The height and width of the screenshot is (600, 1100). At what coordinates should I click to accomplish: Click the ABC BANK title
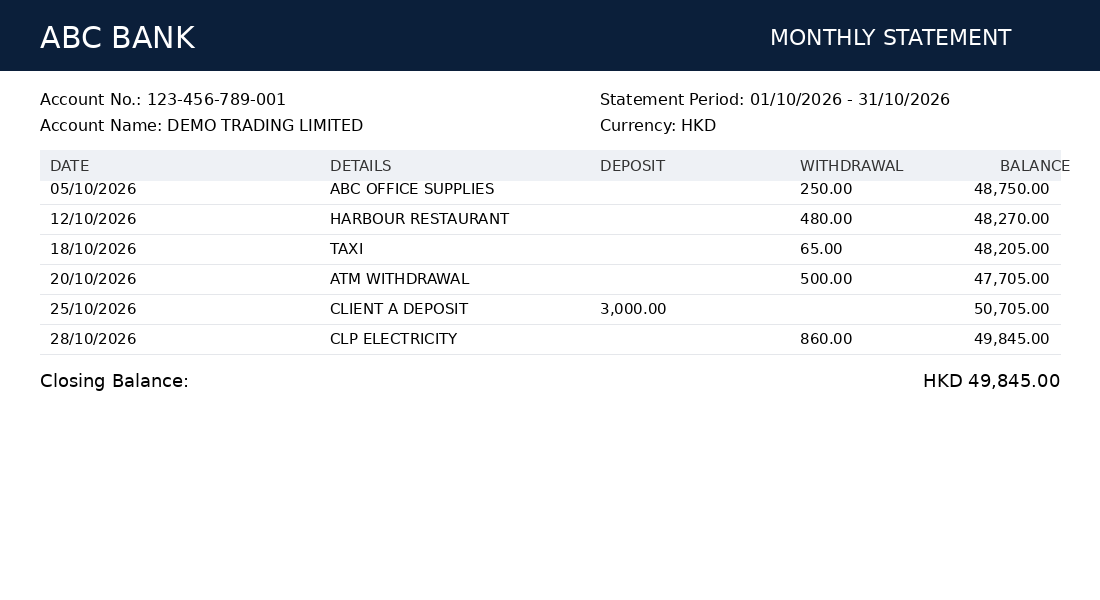(x=117, y=38)
